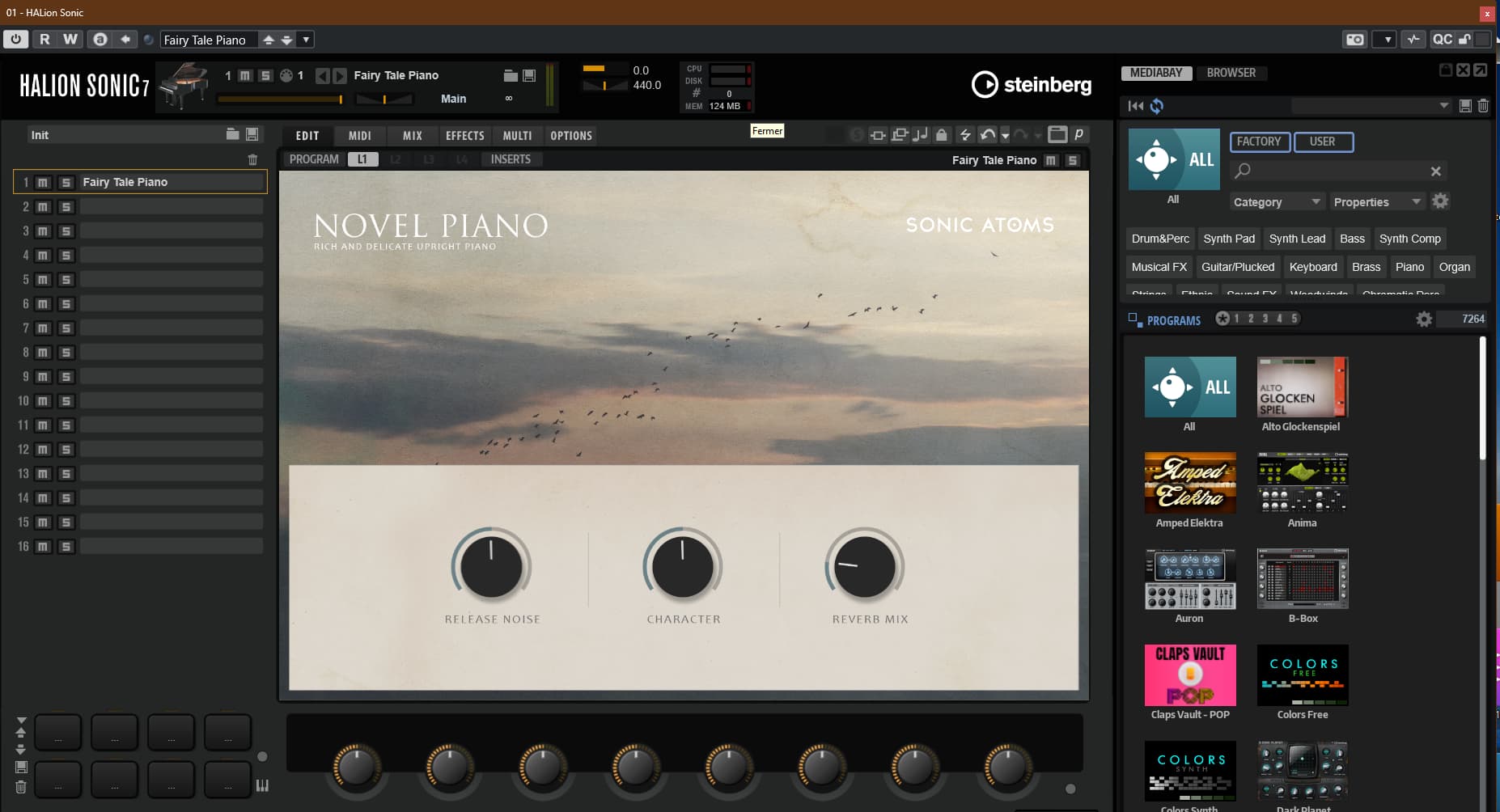
Task: Take a plug-in snapshot with camera icon
Action: pos(1354,39)
